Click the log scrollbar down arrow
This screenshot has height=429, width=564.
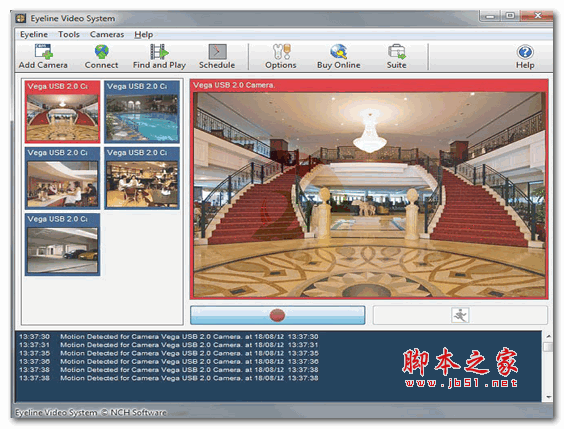pos(548,397)
